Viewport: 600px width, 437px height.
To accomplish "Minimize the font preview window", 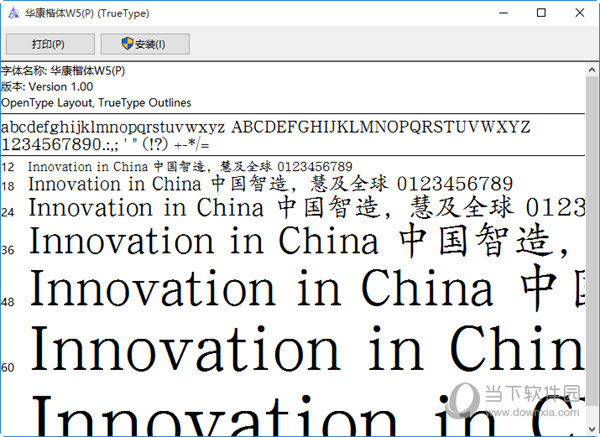I will (x=504, y=13).
